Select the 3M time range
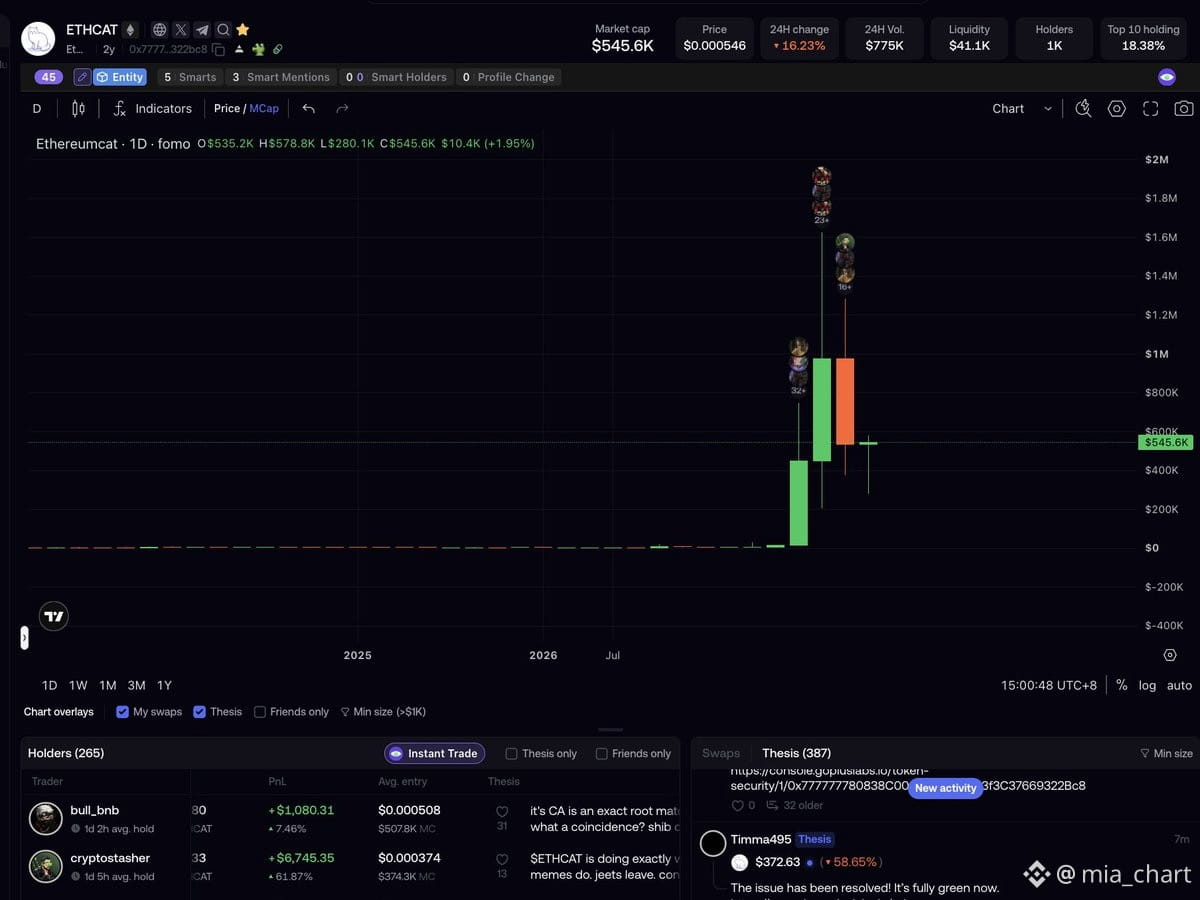 (x=136, y=685)
